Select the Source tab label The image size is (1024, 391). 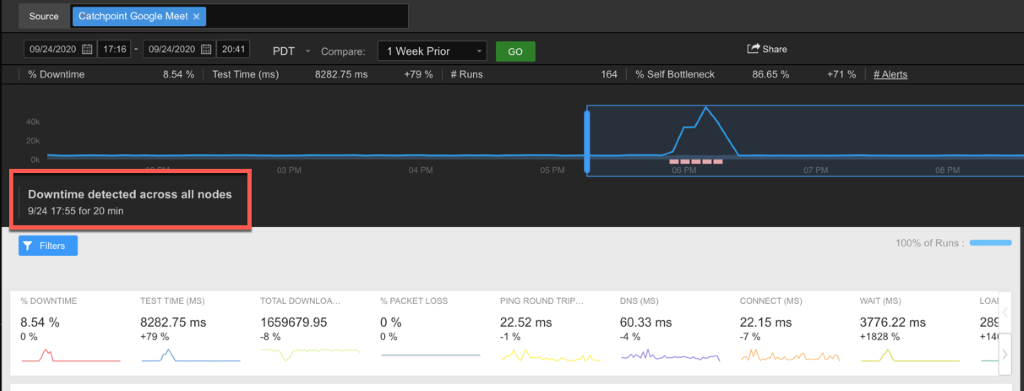(44, 16)
